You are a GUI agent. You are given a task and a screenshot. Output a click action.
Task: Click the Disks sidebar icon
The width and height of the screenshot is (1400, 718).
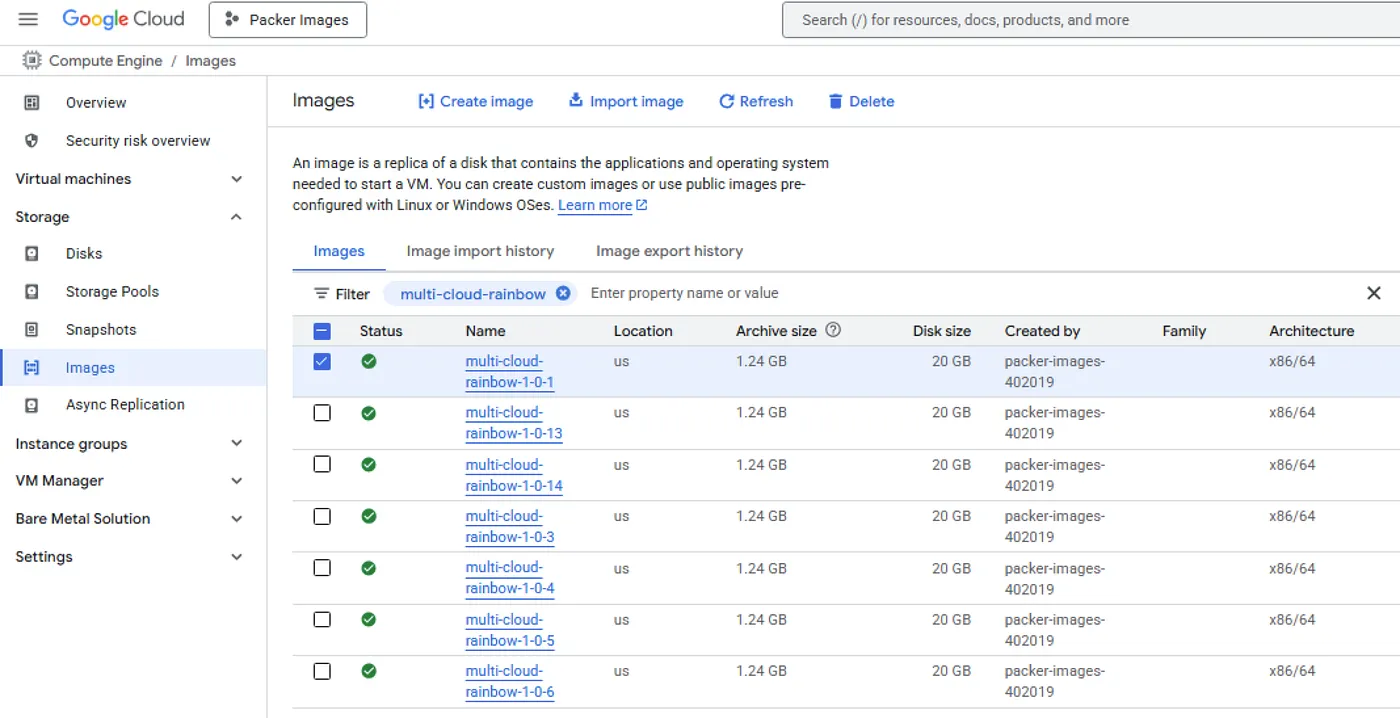(32, 254)
